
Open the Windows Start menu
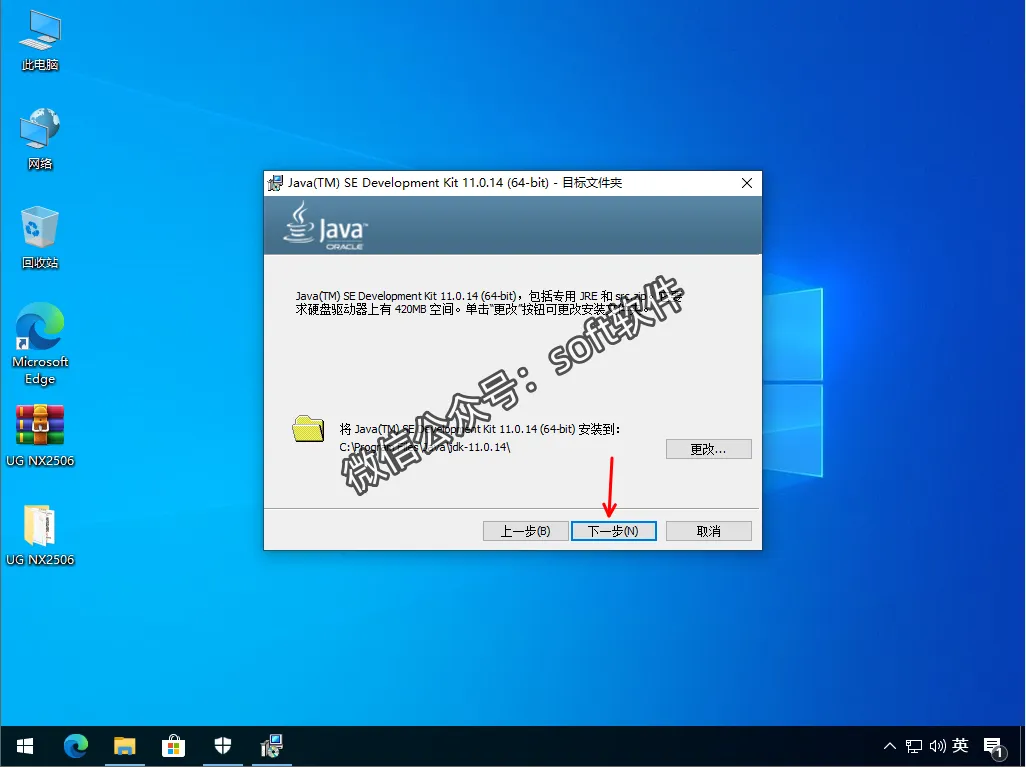coord(25,746)
